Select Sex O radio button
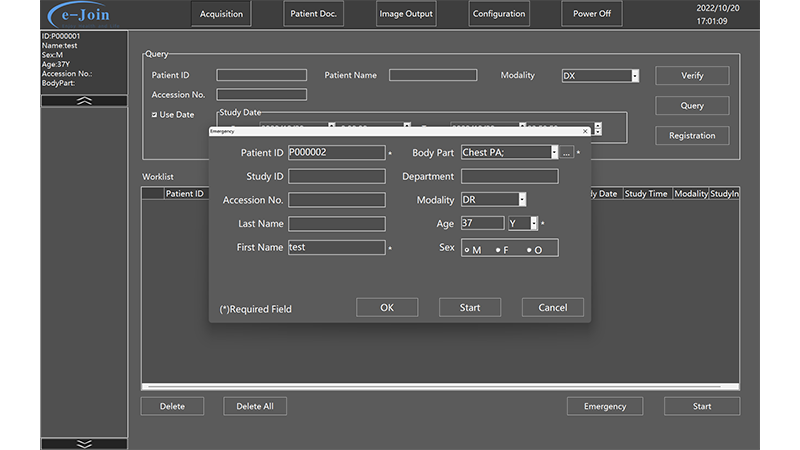The image size is (800, 450). (529, 250)
